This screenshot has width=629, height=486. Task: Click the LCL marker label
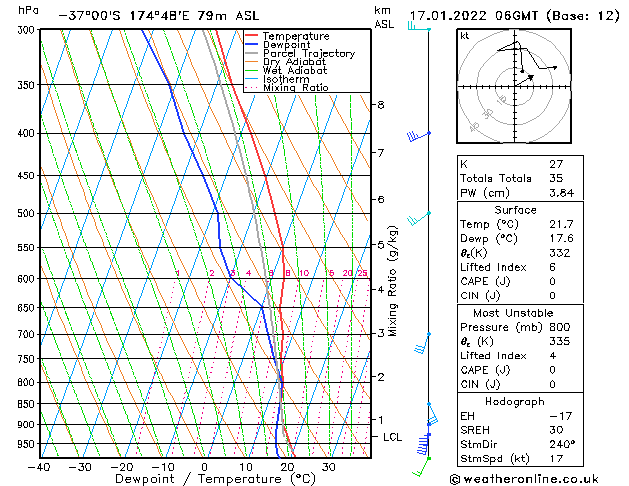(392, 437)
